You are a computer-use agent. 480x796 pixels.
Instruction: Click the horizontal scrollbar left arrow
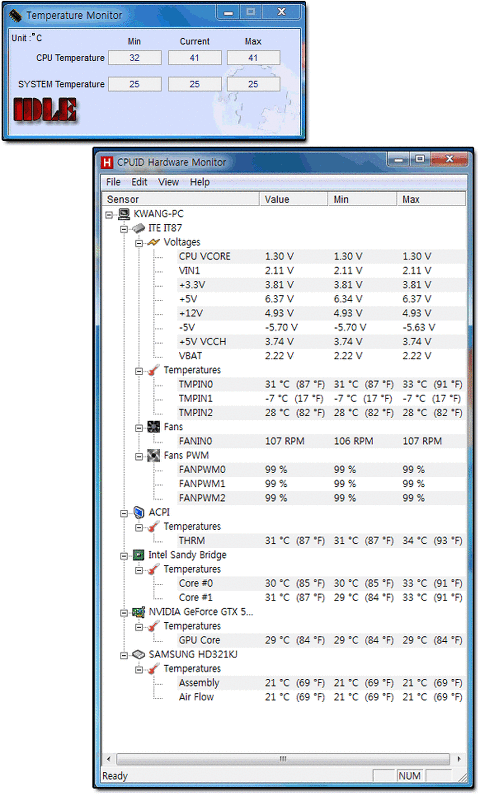click(x=109, y=759)
